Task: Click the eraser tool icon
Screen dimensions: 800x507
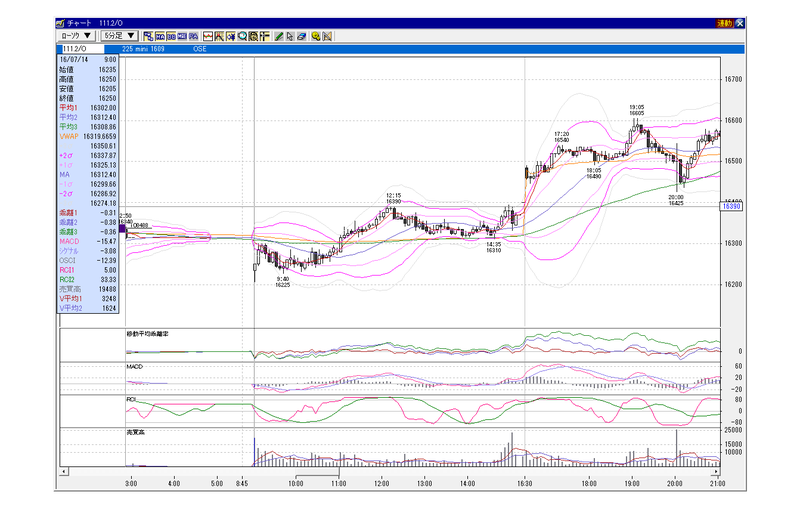Action: point(300,35)
